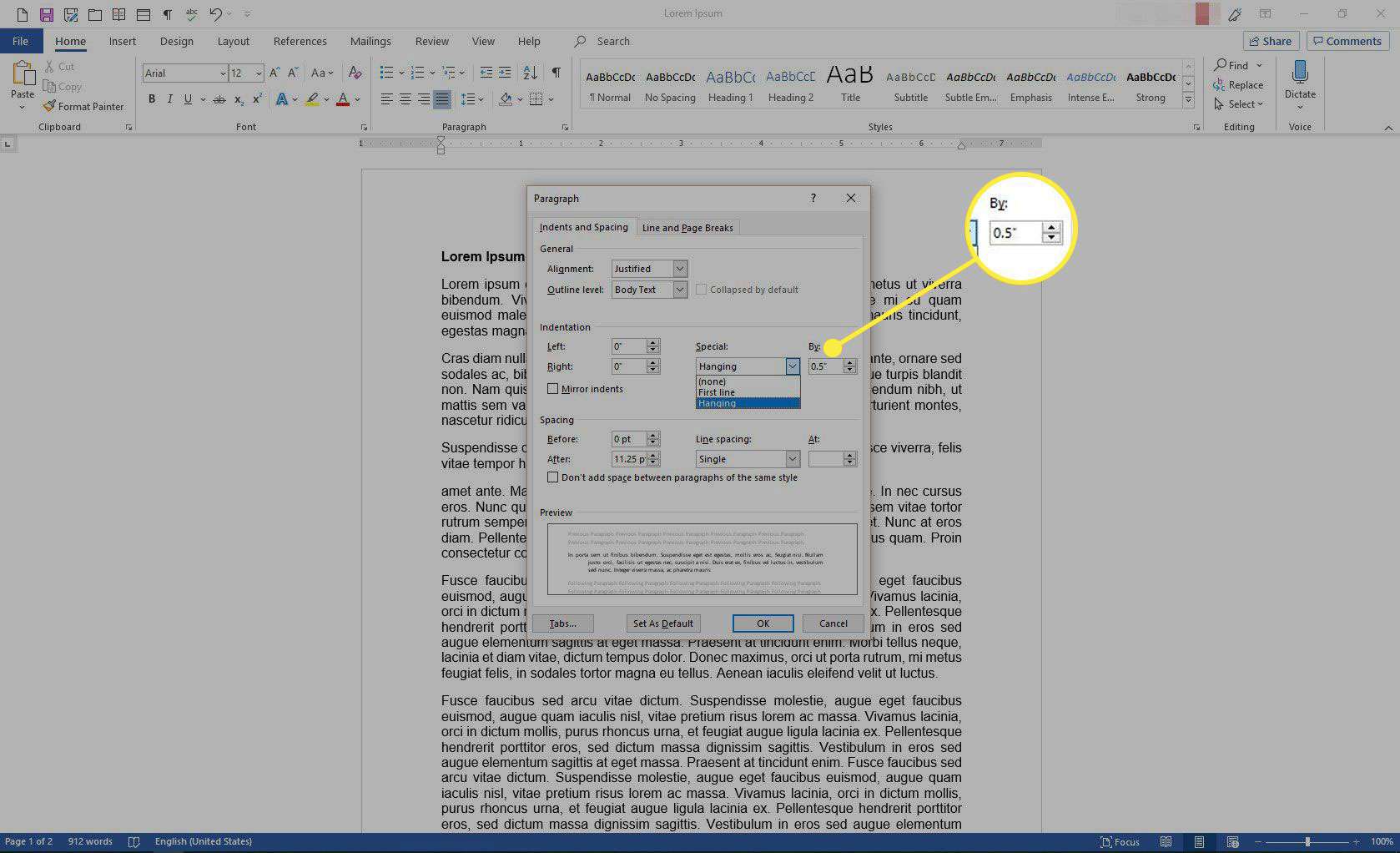Open the Outline level dropdown
The height and width of the screenshot is (853, 1400).
[680, 290]
